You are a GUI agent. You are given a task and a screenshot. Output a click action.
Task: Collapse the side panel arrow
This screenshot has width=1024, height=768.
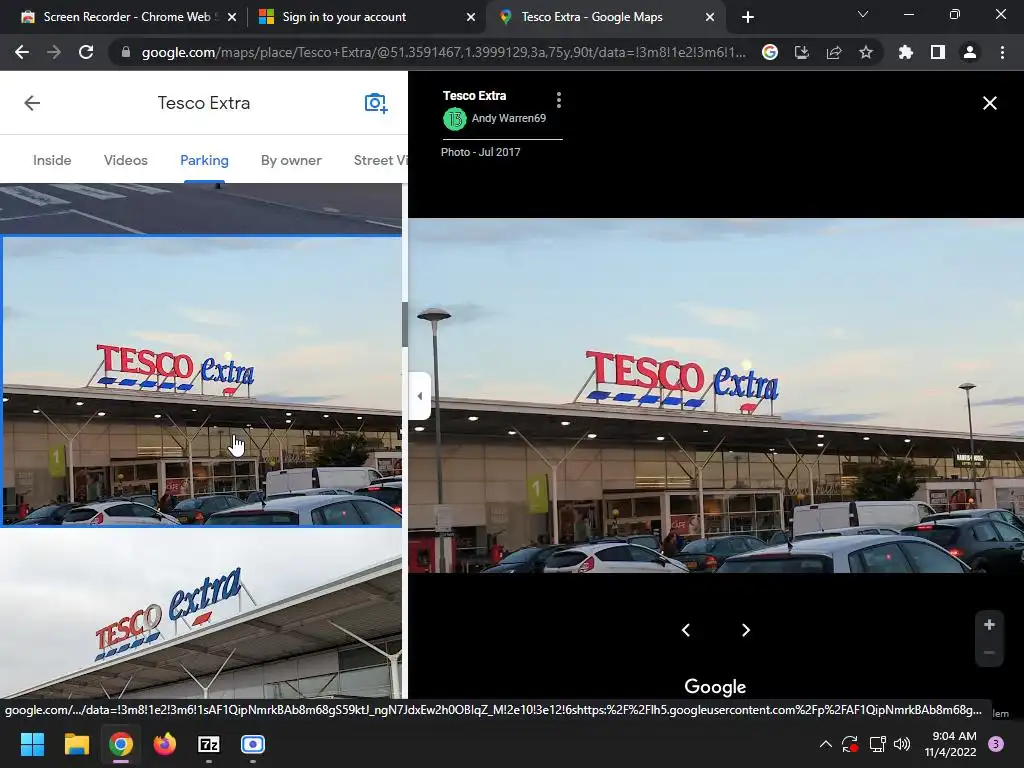pos(419,396)
